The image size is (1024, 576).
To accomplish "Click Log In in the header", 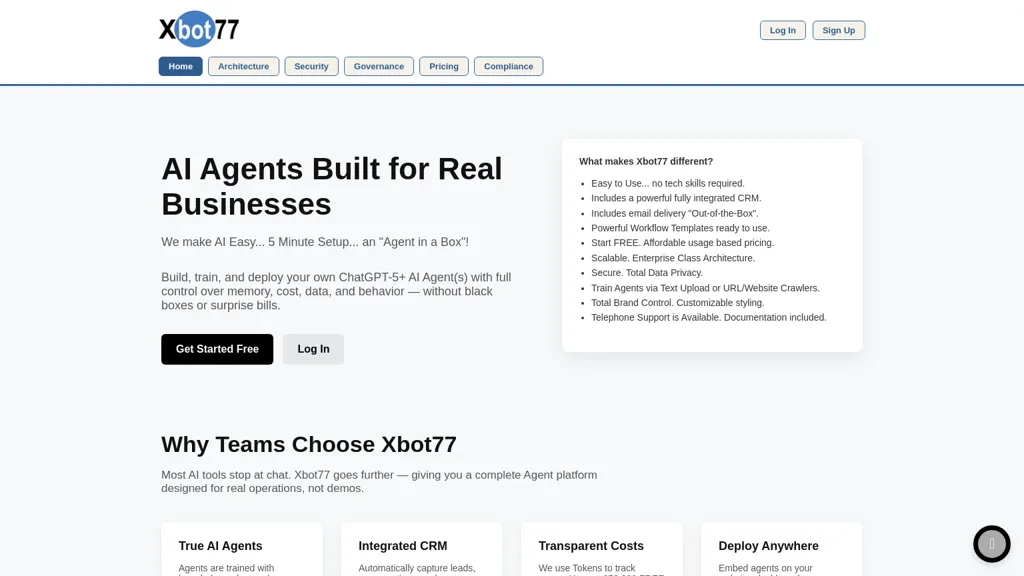I will [x=782, y=30].
